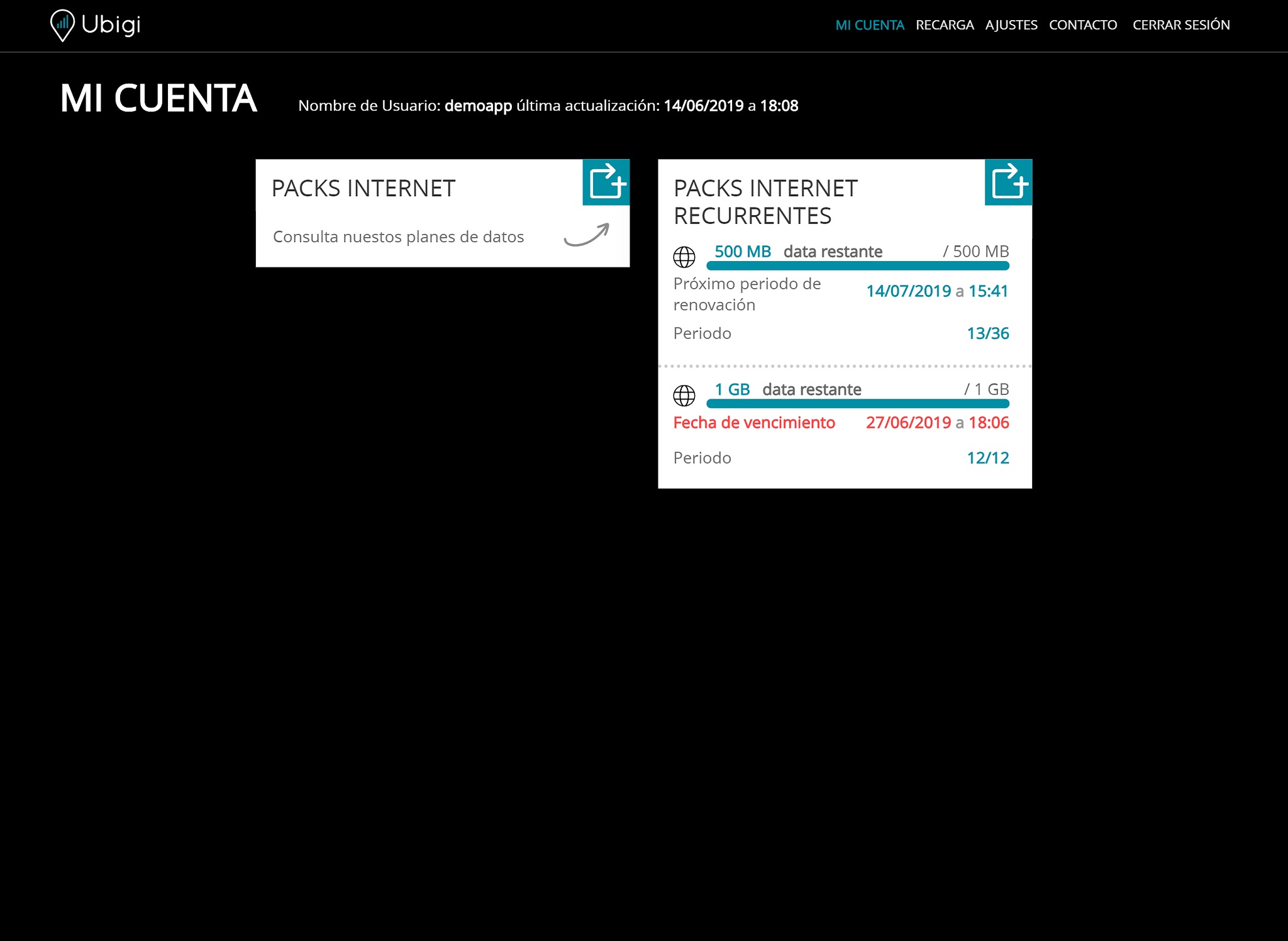1288x941 pixels.
Task: Click renewal date 14/07/2019 a 15:41
Action: (x=937, y=291)
